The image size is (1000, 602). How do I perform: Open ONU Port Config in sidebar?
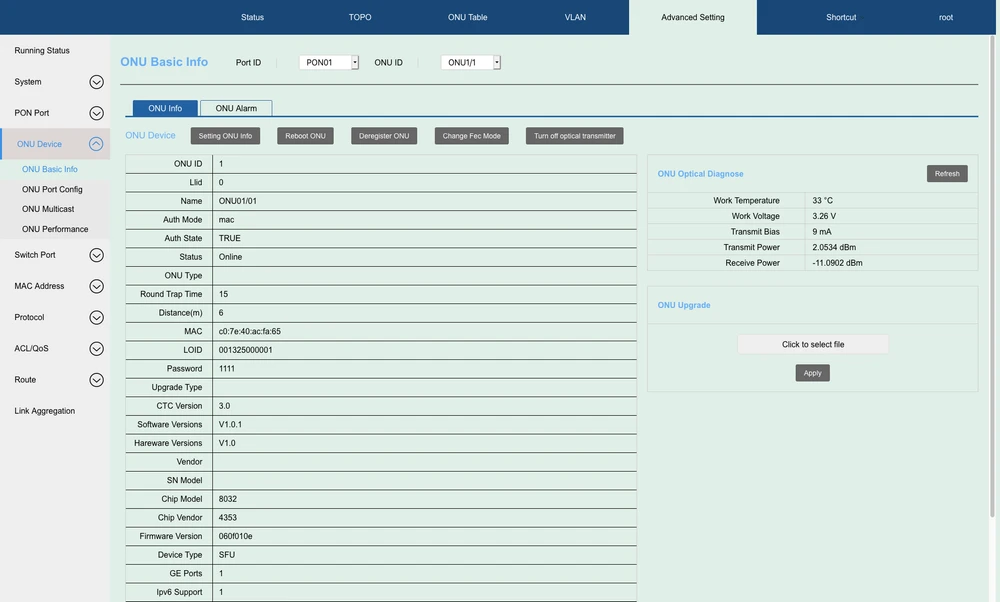click(52, 189)
